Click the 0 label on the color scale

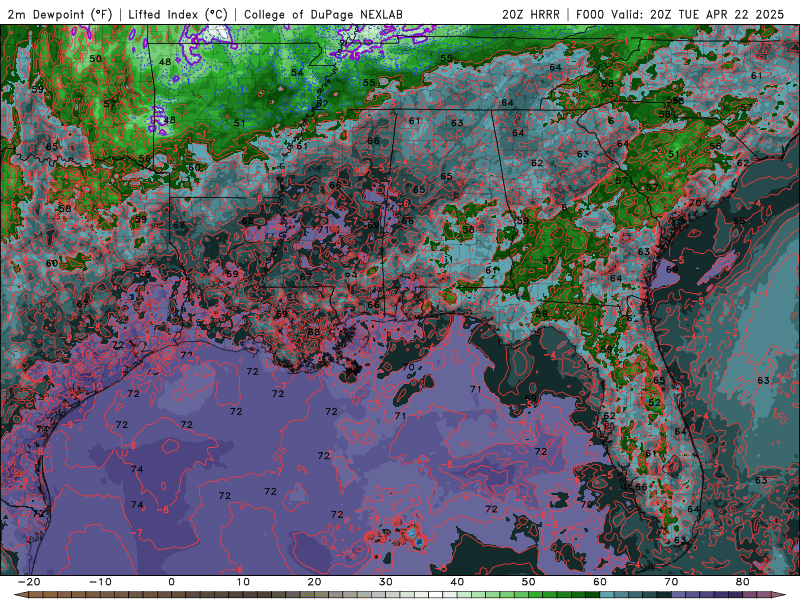click(171, 582)
